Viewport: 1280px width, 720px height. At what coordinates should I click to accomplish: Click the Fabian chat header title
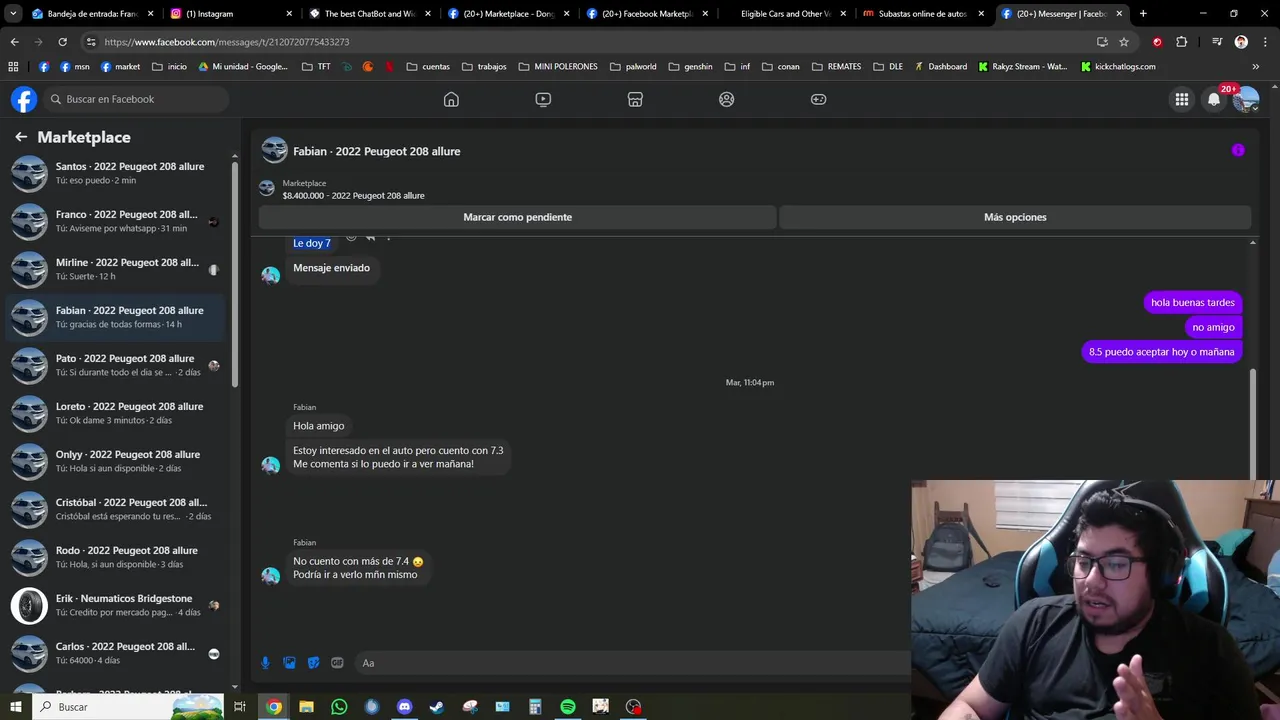point(376,151)
